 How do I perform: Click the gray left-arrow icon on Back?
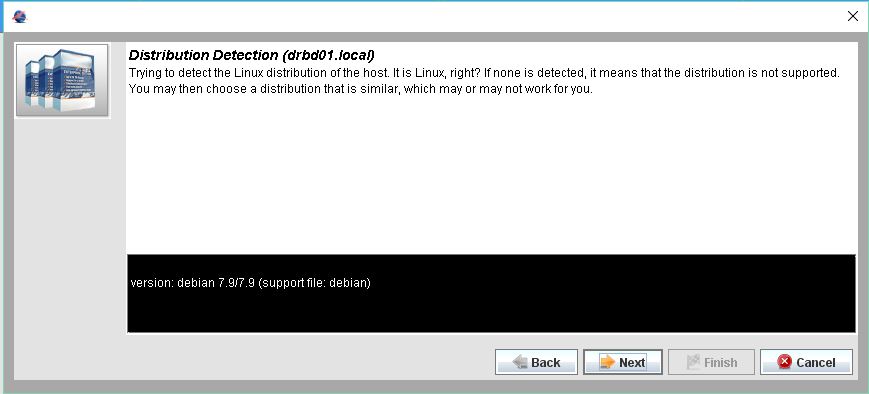click(520, 362)
